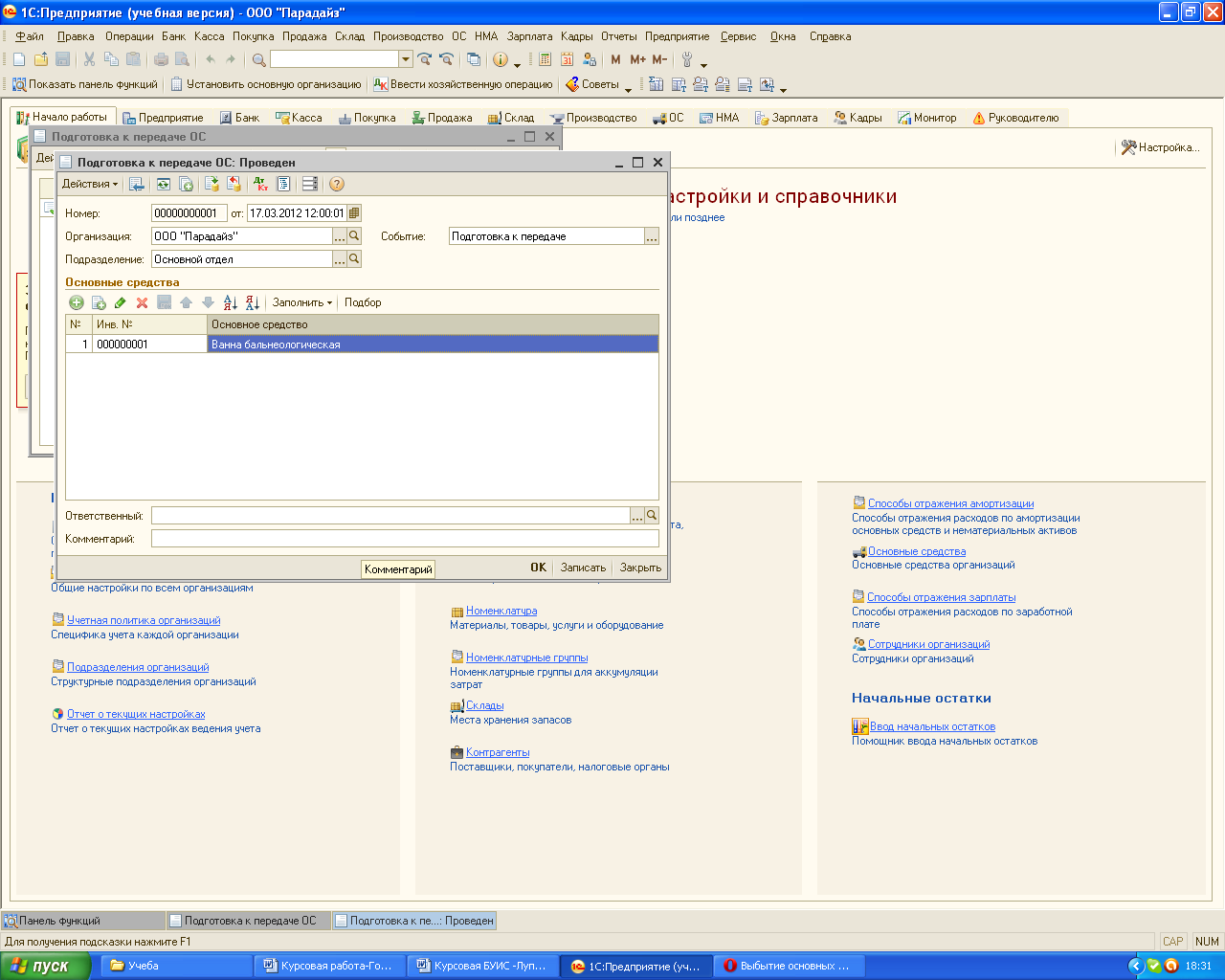Open the calculator icon in main toolbar
Viewport: 1225px width, 980px height.
click(x=545, y=59)
